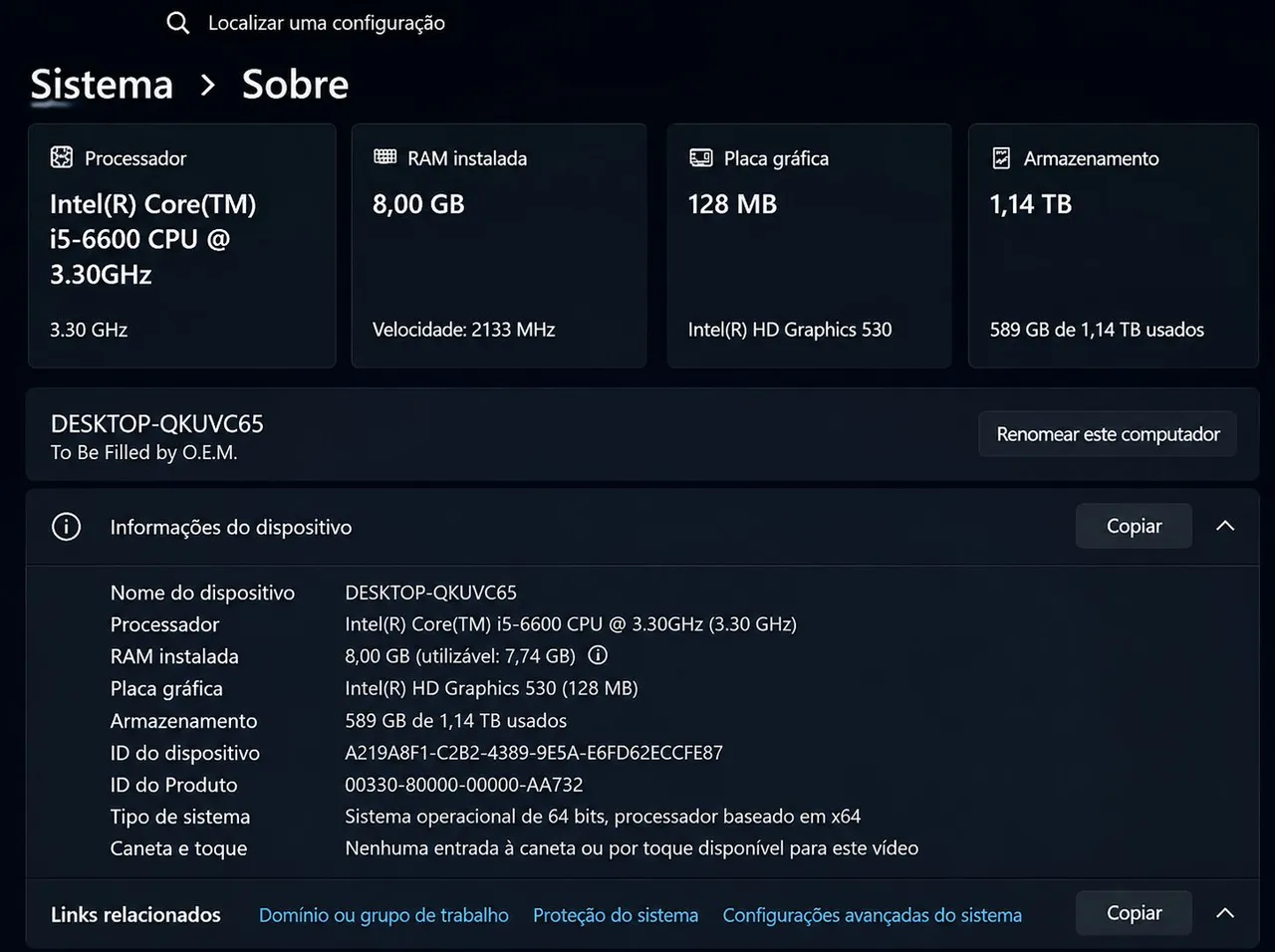Click 'To Be Filled by O.E.M.' text
The image size is (1275, 952).
click(143, 452)
